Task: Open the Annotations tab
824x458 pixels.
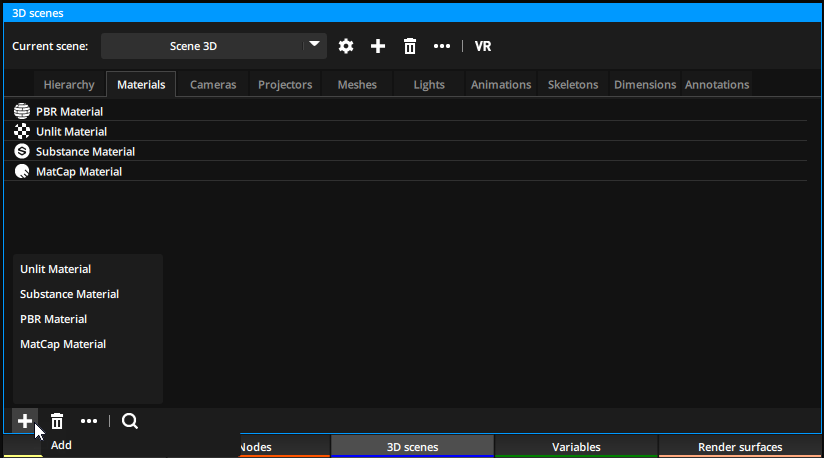Action: coord(717,85)
